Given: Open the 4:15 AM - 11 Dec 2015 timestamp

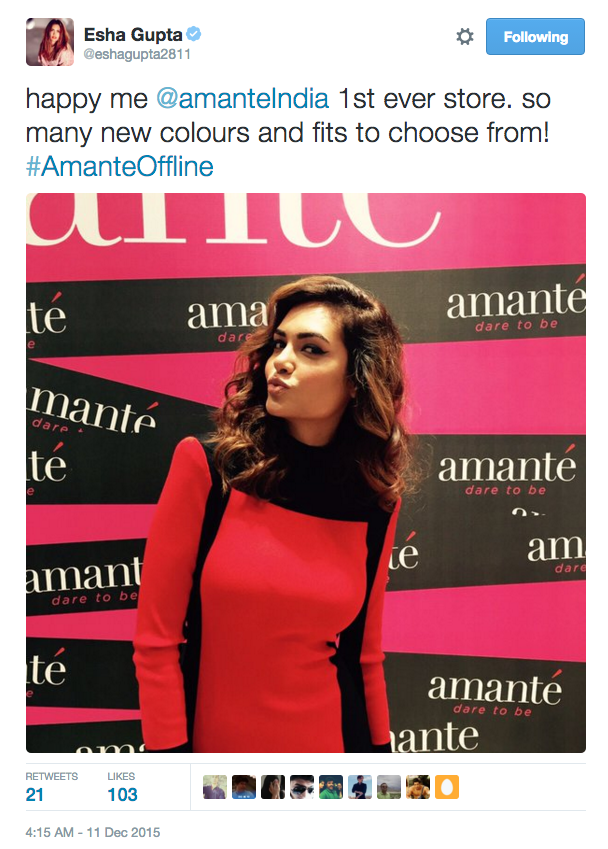Looking at the screenshot, I should click(x=93, y=832).
